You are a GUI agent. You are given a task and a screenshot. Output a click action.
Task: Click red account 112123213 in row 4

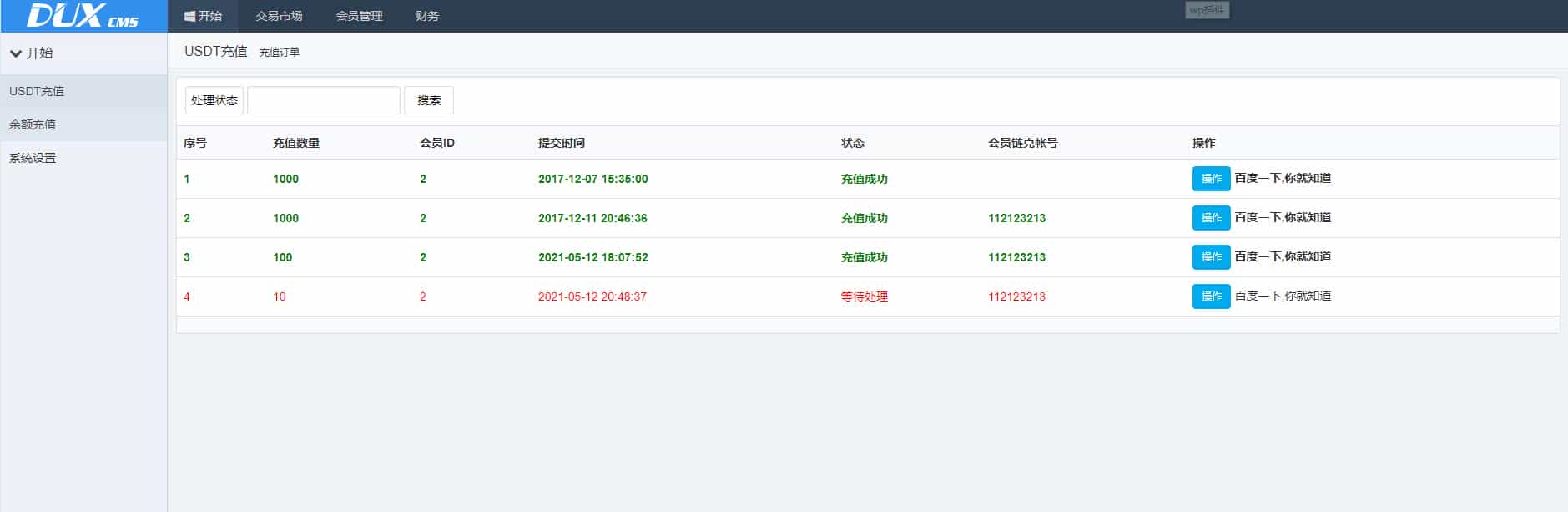coord(1016,297)
